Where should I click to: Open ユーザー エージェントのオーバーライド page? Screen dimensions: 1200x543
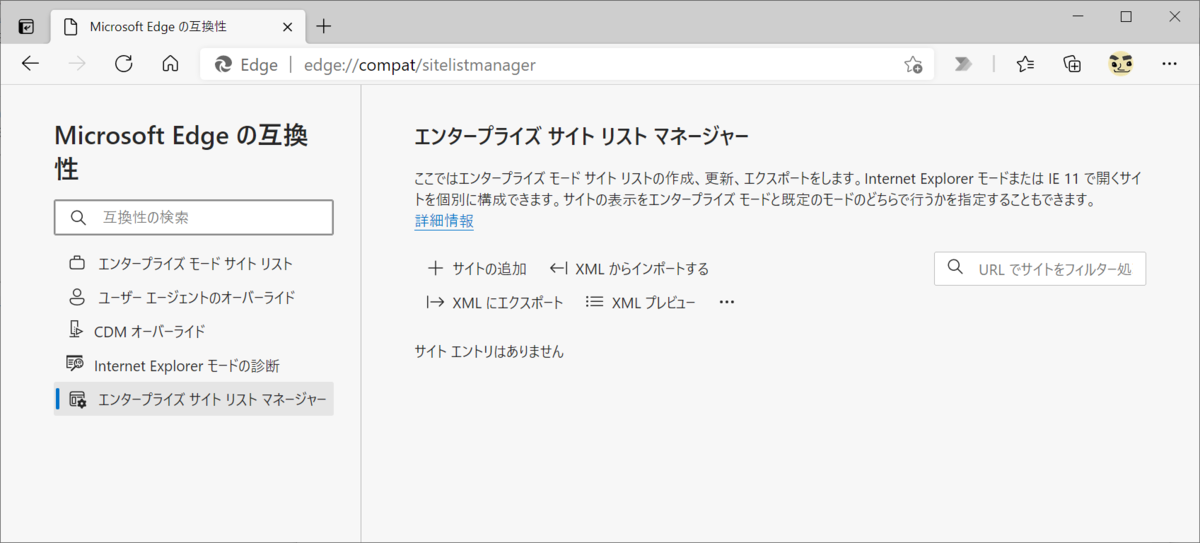tap(194, 297)
